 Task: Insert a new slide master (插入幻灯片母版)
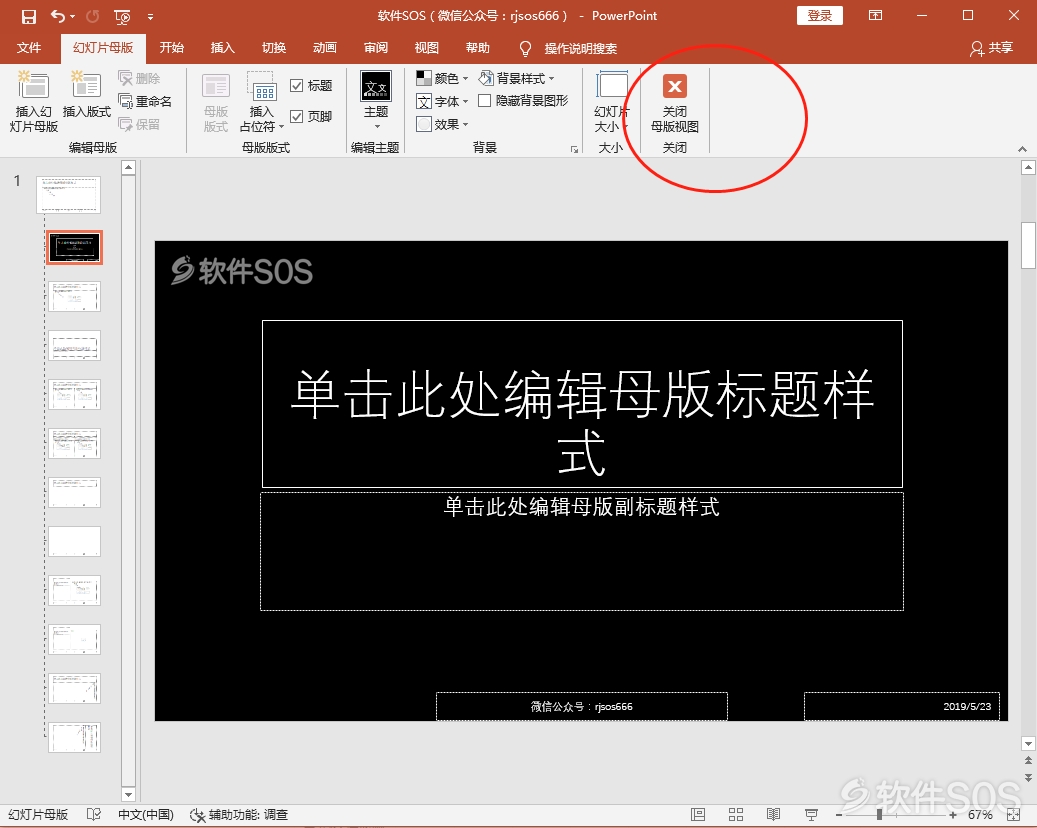point(34,102)
